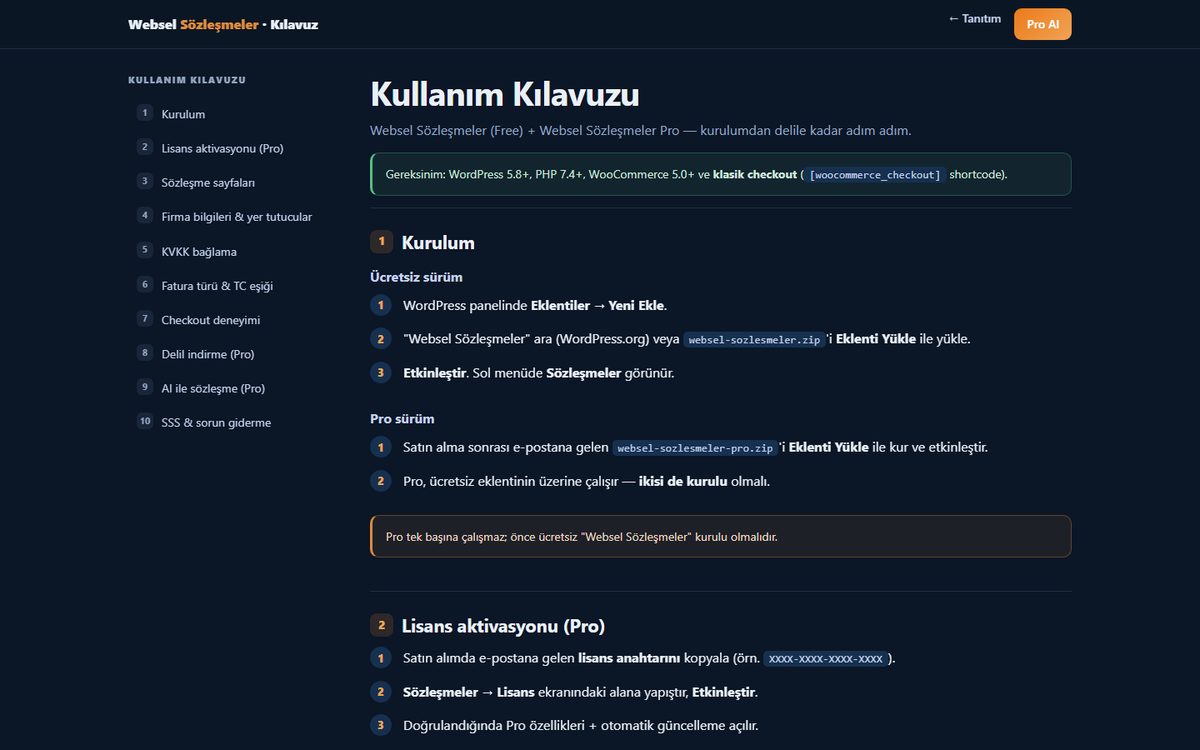This screenshot has width=1200, height=750.
Task: Follow the ← Tanıtım link in header
Action: [x=975, y=19]
